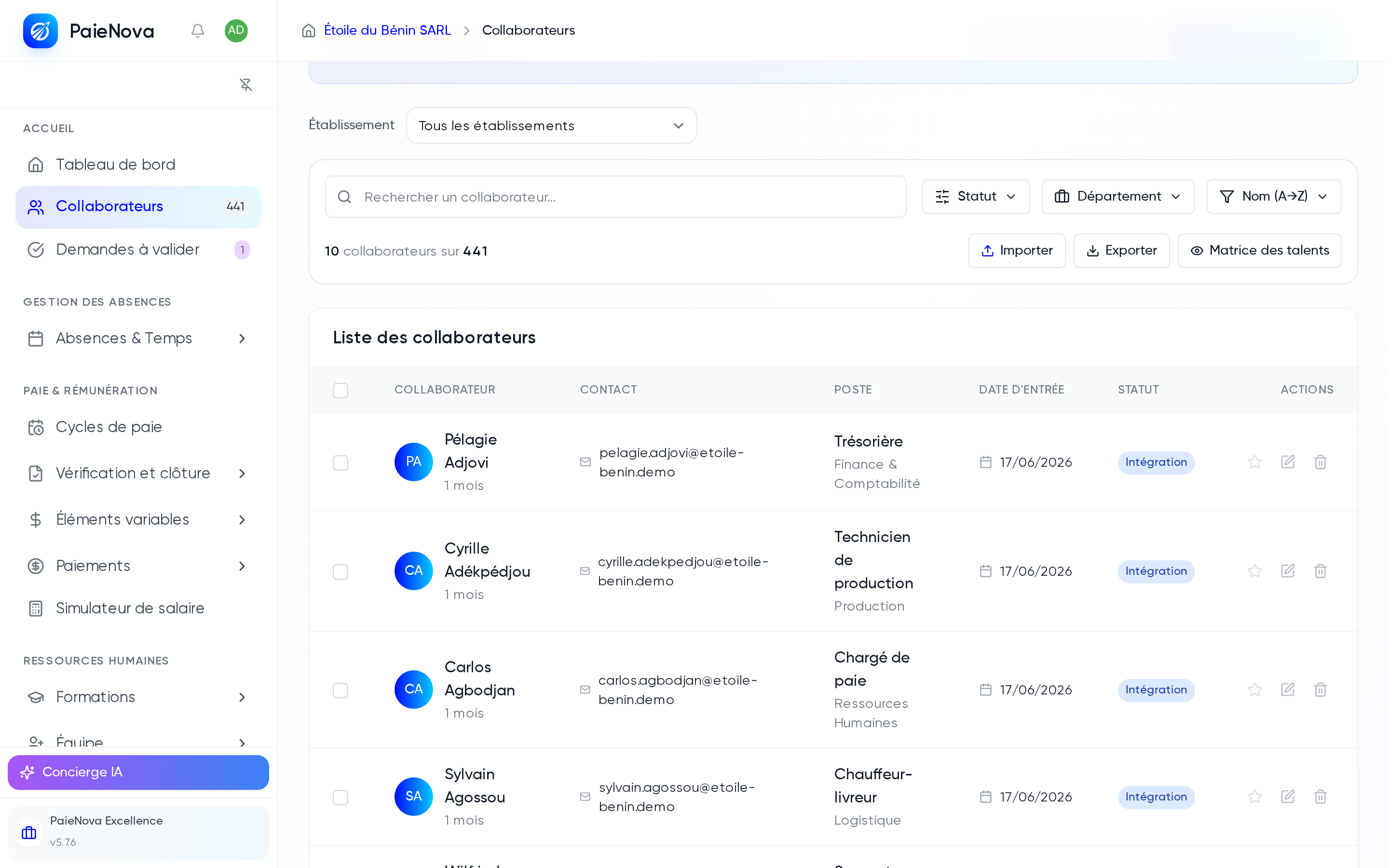Screen dimensions: 1389x868
Task: Delete Carlos Agbodjan via trash icon
Action: point(1320,690)
